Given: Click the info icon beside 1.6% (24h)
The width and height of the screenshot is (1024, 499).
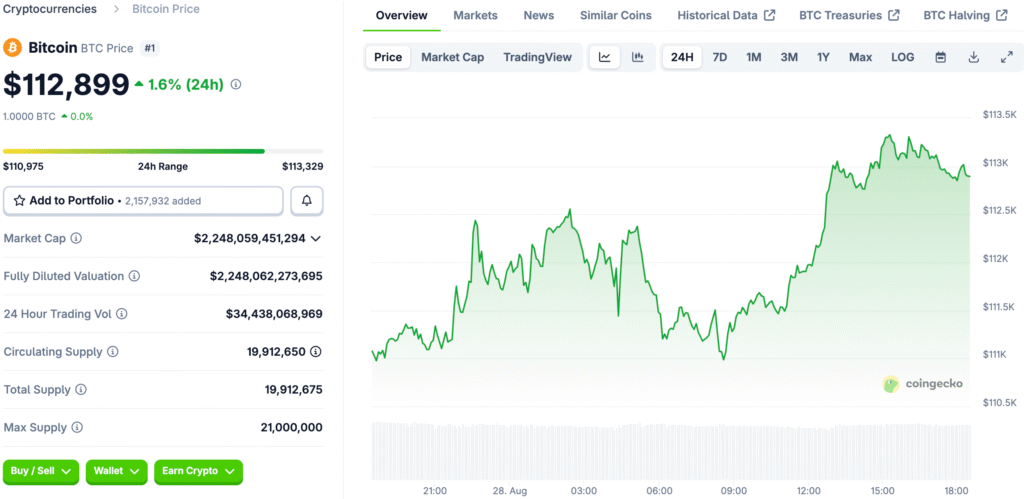Looking at the screenshot, I should point(236,84).
